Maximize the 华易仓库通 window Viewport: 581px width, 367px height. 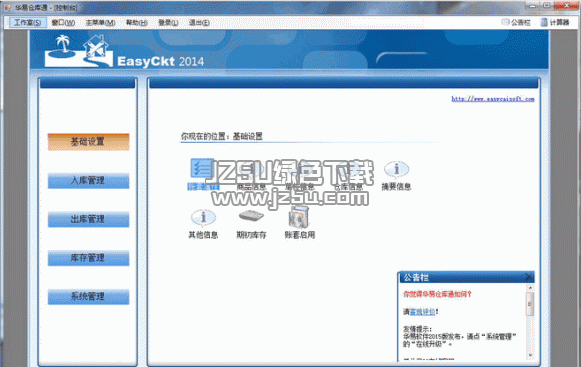point(547,5)
